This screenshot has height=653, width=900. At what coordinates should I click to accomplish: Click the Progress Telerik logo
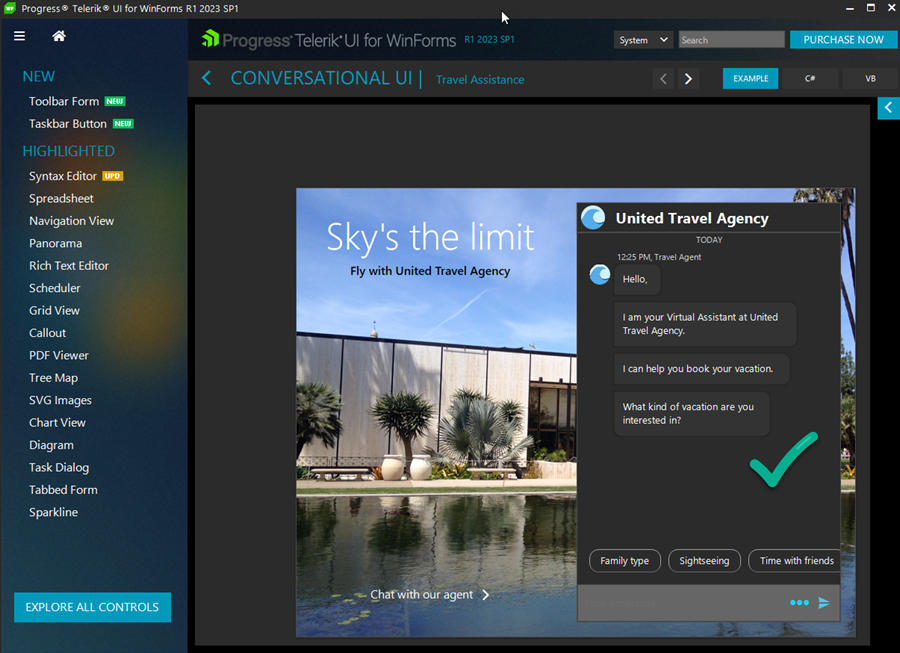[x=329, y=40]
